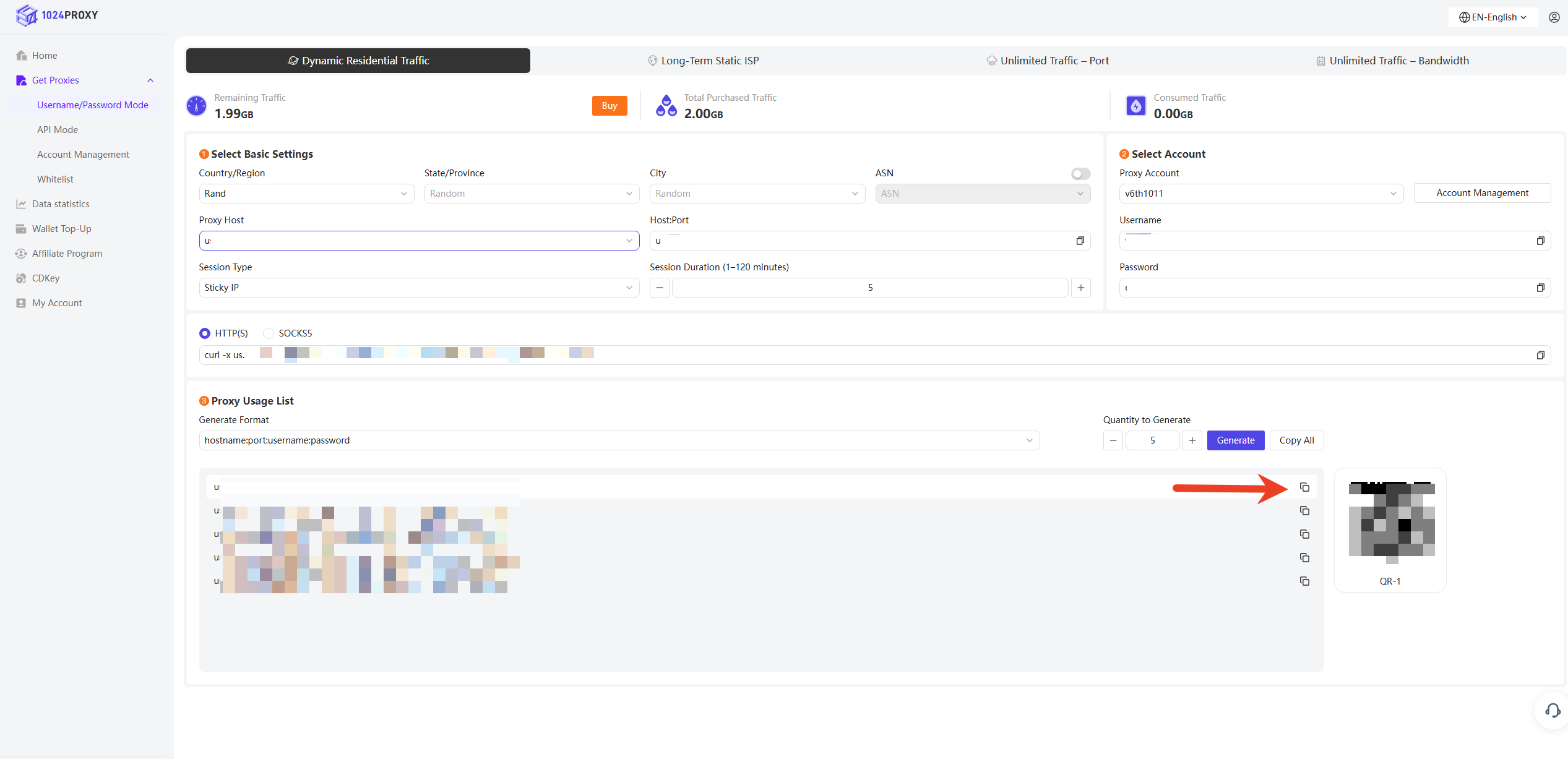
Task: Enable the ASN toggle switch
Action: [1080, 174]
